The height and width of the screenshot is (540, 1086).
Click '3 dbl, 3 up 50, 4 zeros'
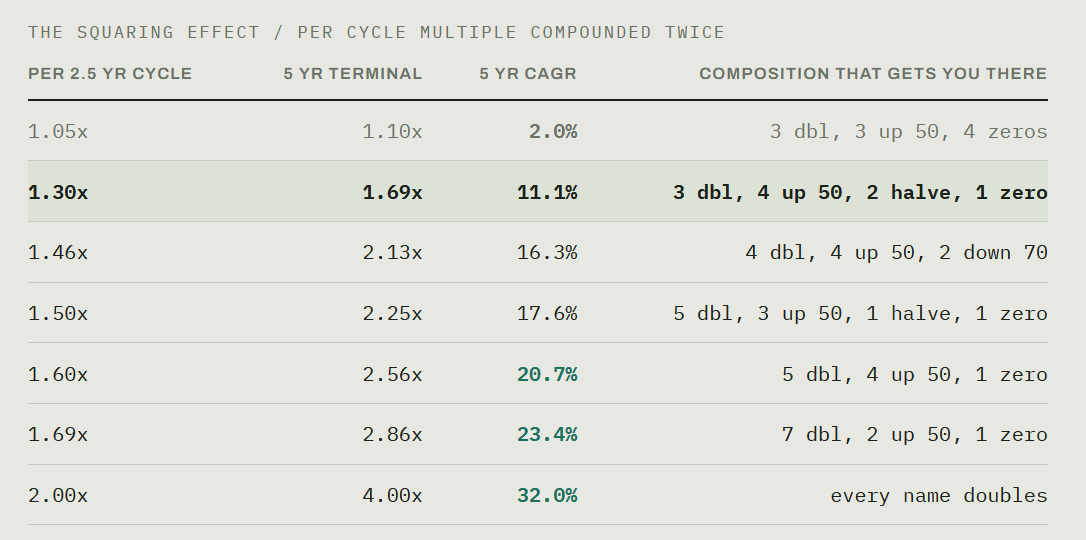909,132
